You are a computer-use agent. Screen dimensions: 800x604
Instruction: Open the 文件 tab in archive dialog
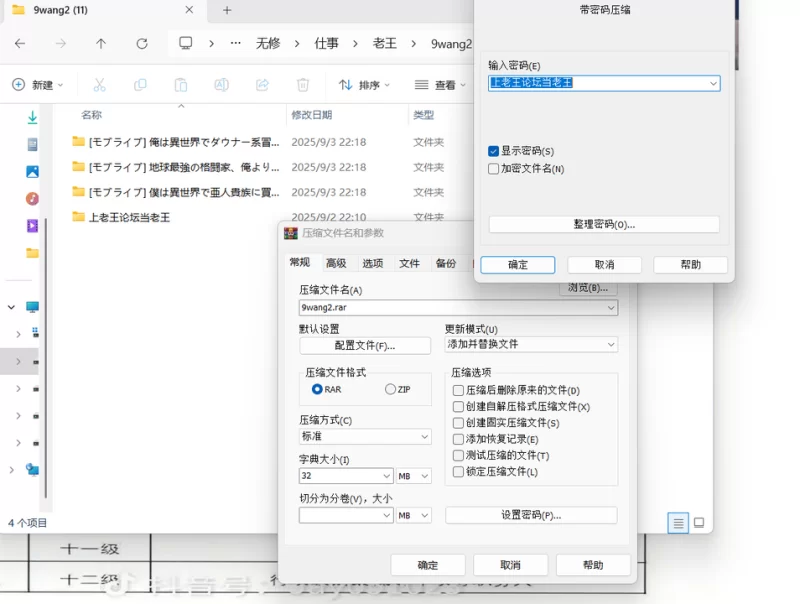[x=409, y=263]
